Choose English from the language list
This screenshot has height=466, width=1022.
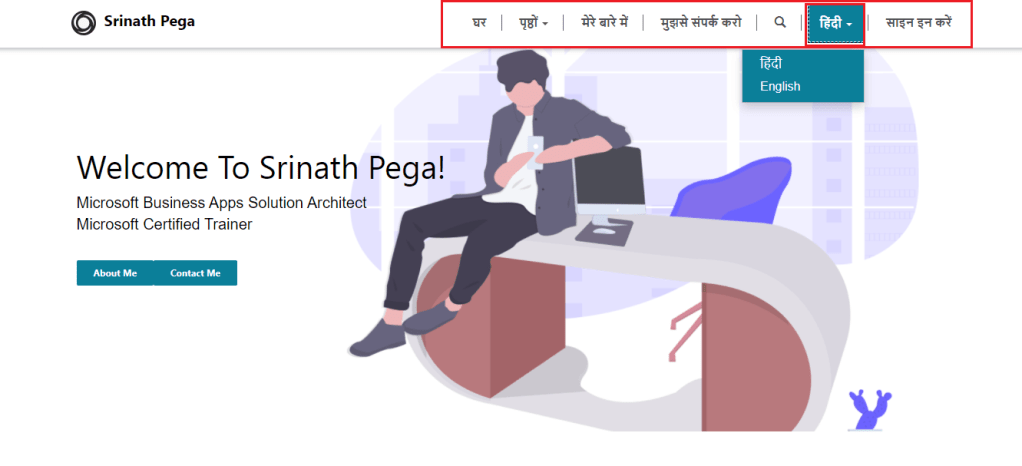[780, 86]
